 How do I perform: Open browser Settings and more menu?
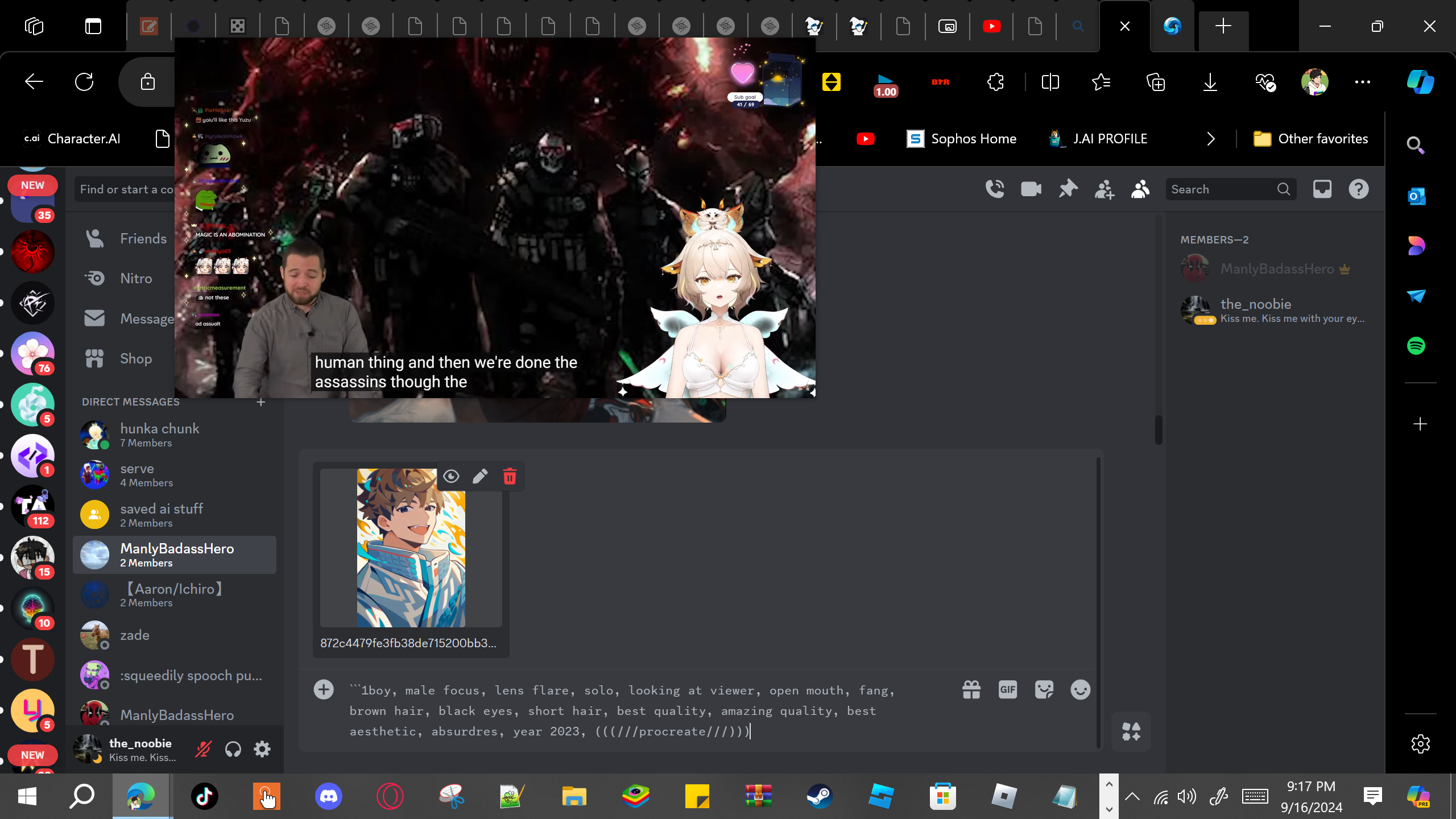click(x=1363, y=82)
